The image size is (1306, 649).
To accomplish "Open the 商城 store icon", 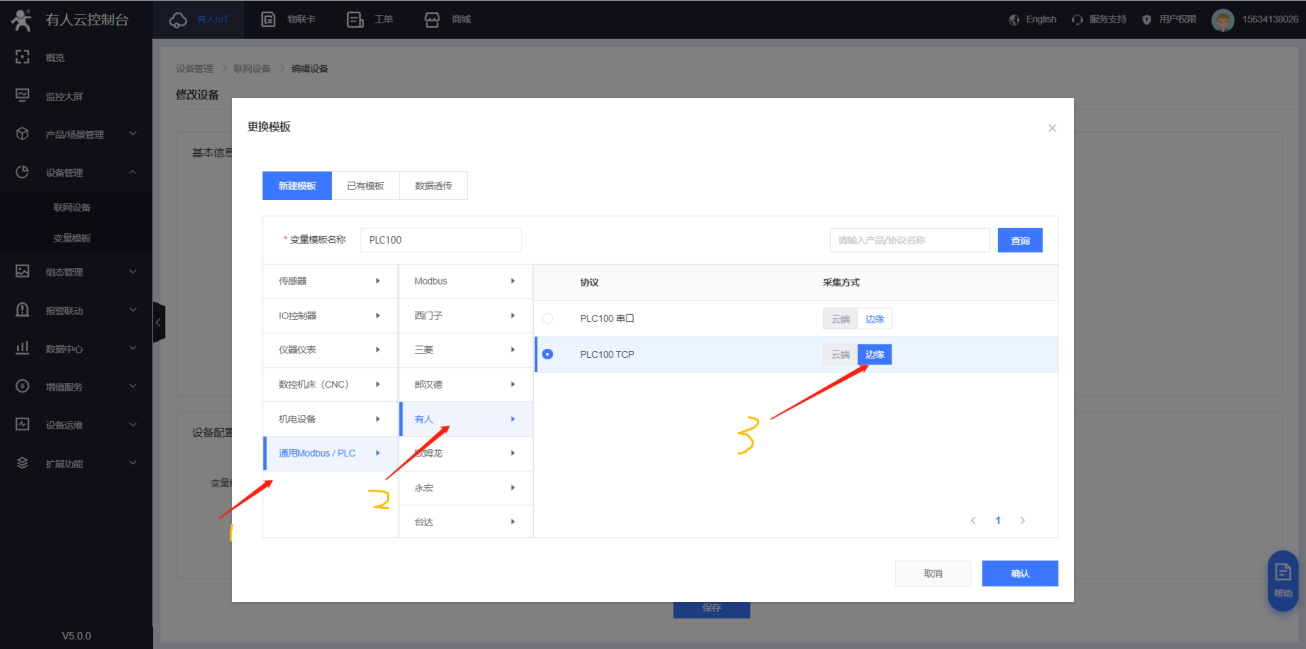I will point(432,19).
